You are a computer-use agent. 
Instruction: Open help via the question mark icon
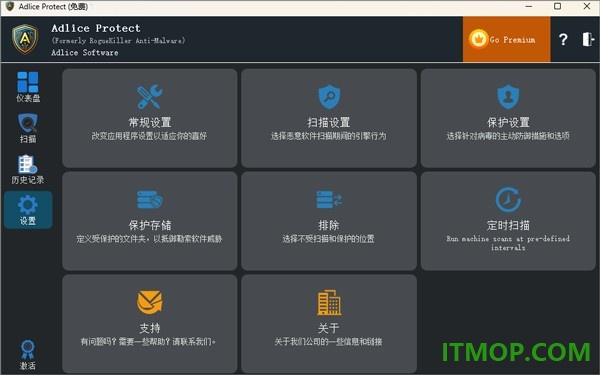(x=563, y=39)
